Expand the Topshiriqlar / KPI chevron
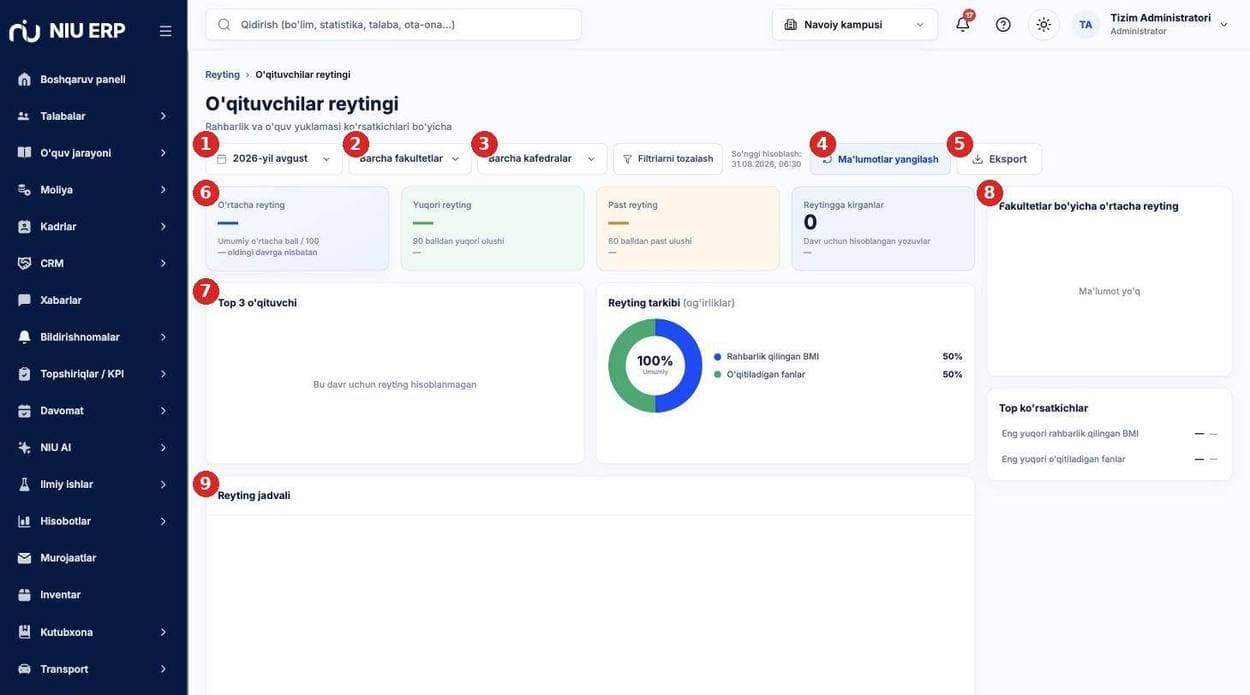The width and height of the screenshot is (1250, 695). point(163,374)
